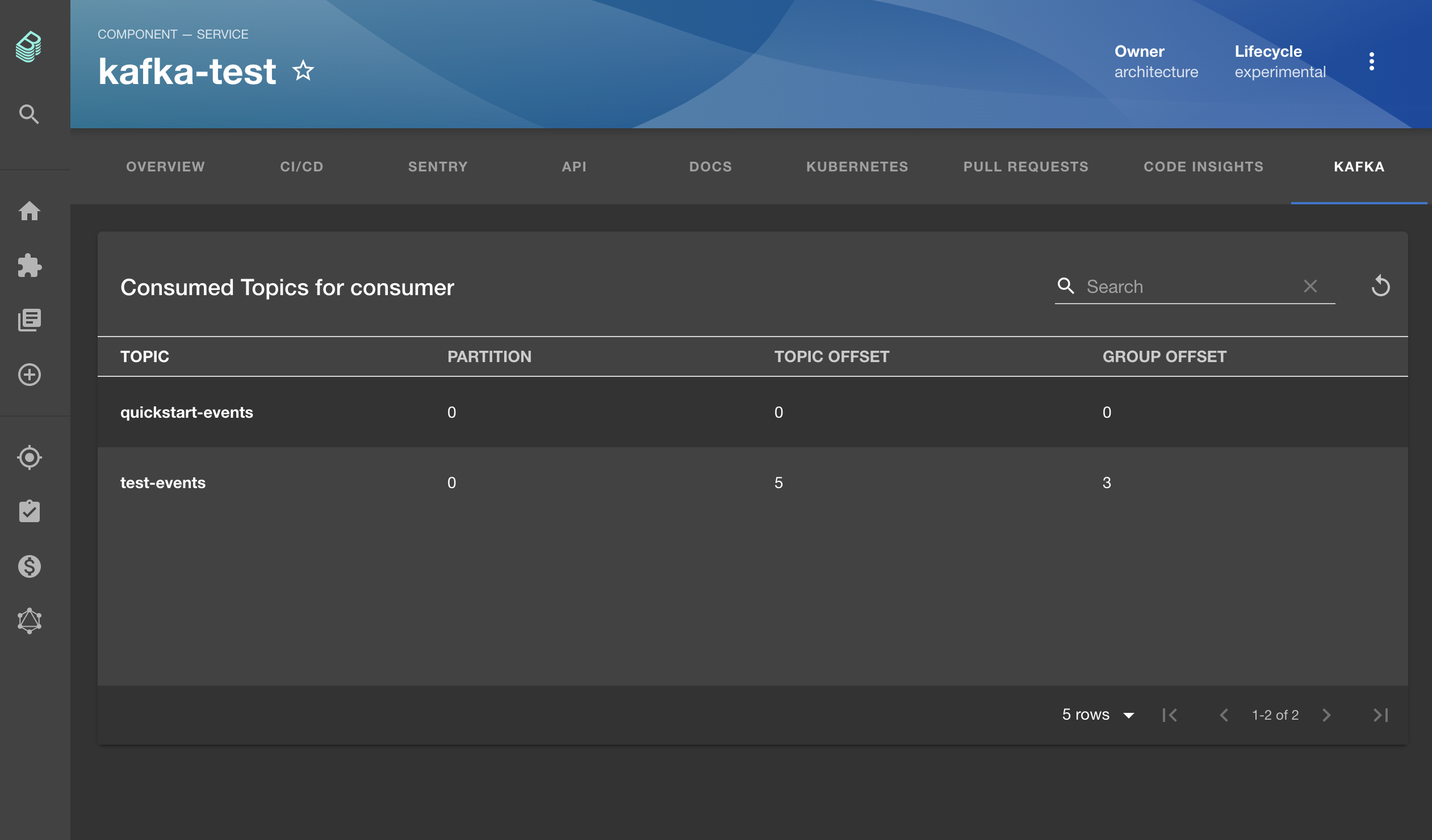The height and width of the screenshot is (840, 1432).
Task: Open the Docs library sidebar icon
Action: [29, 320]
